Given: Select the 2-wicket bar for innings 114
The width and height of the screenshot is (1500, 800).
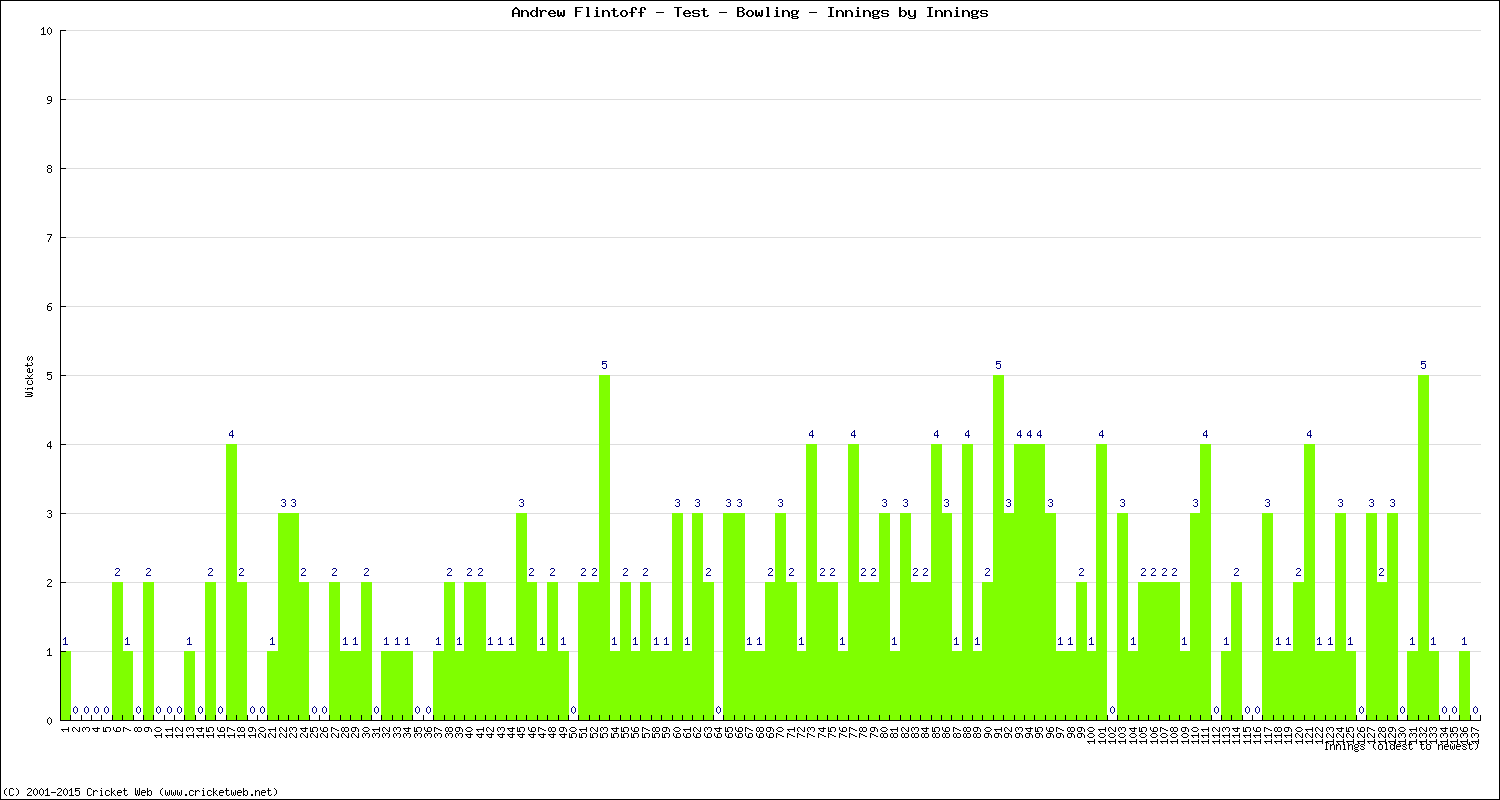Looking at the screenshot, I should [1237, 651].
